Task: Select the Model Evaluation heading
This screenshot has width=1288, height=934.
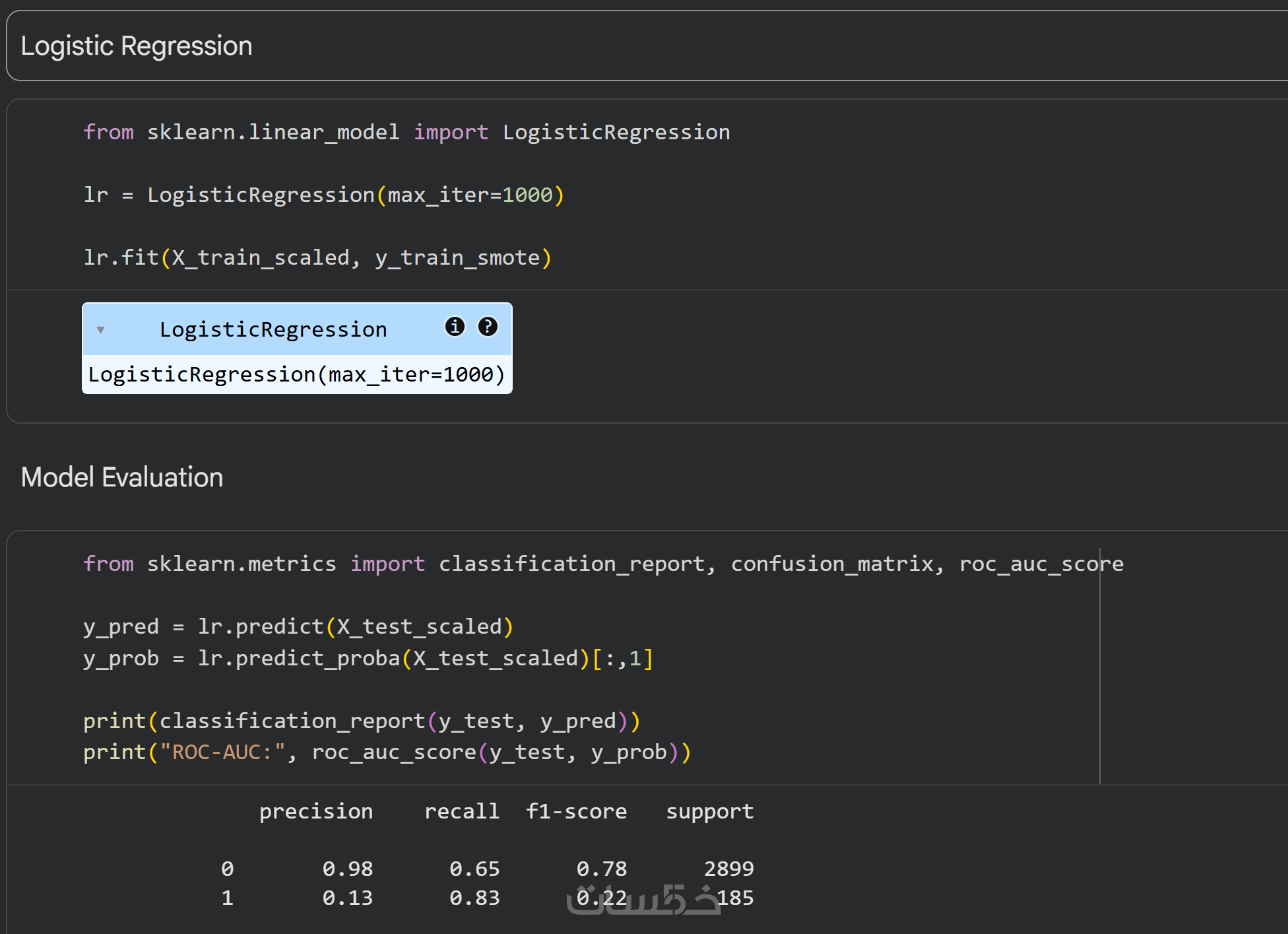Action: point(122,477)
